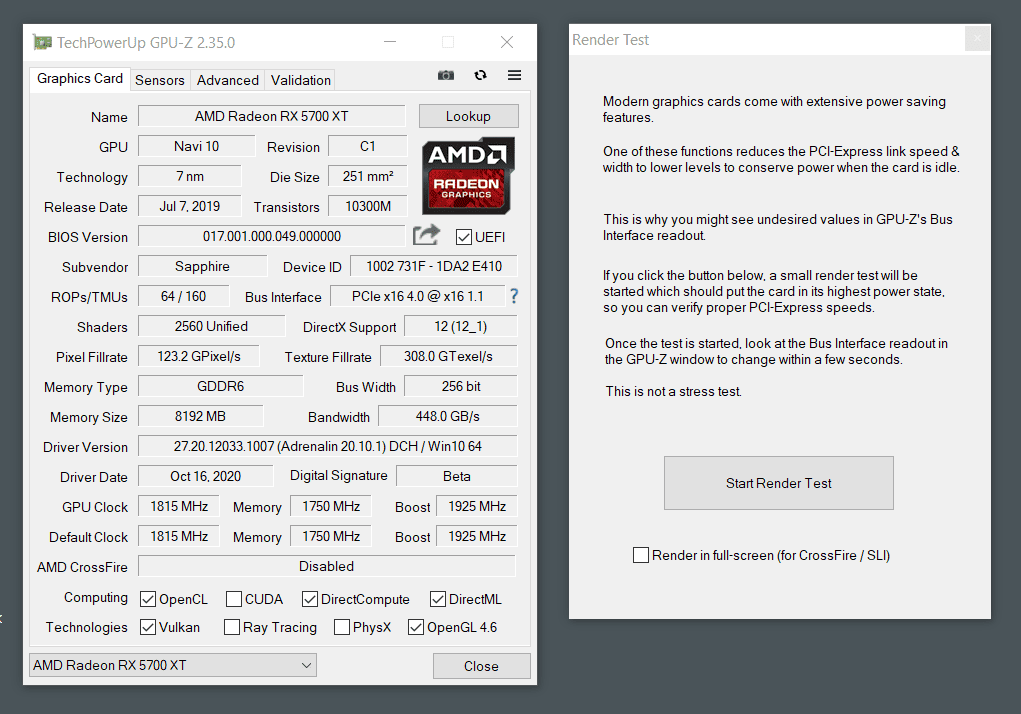This screenshot has height=714, width=1021.
Task: Toggle the Ray Tracing checkbox
Action: (x=232, y=627)
